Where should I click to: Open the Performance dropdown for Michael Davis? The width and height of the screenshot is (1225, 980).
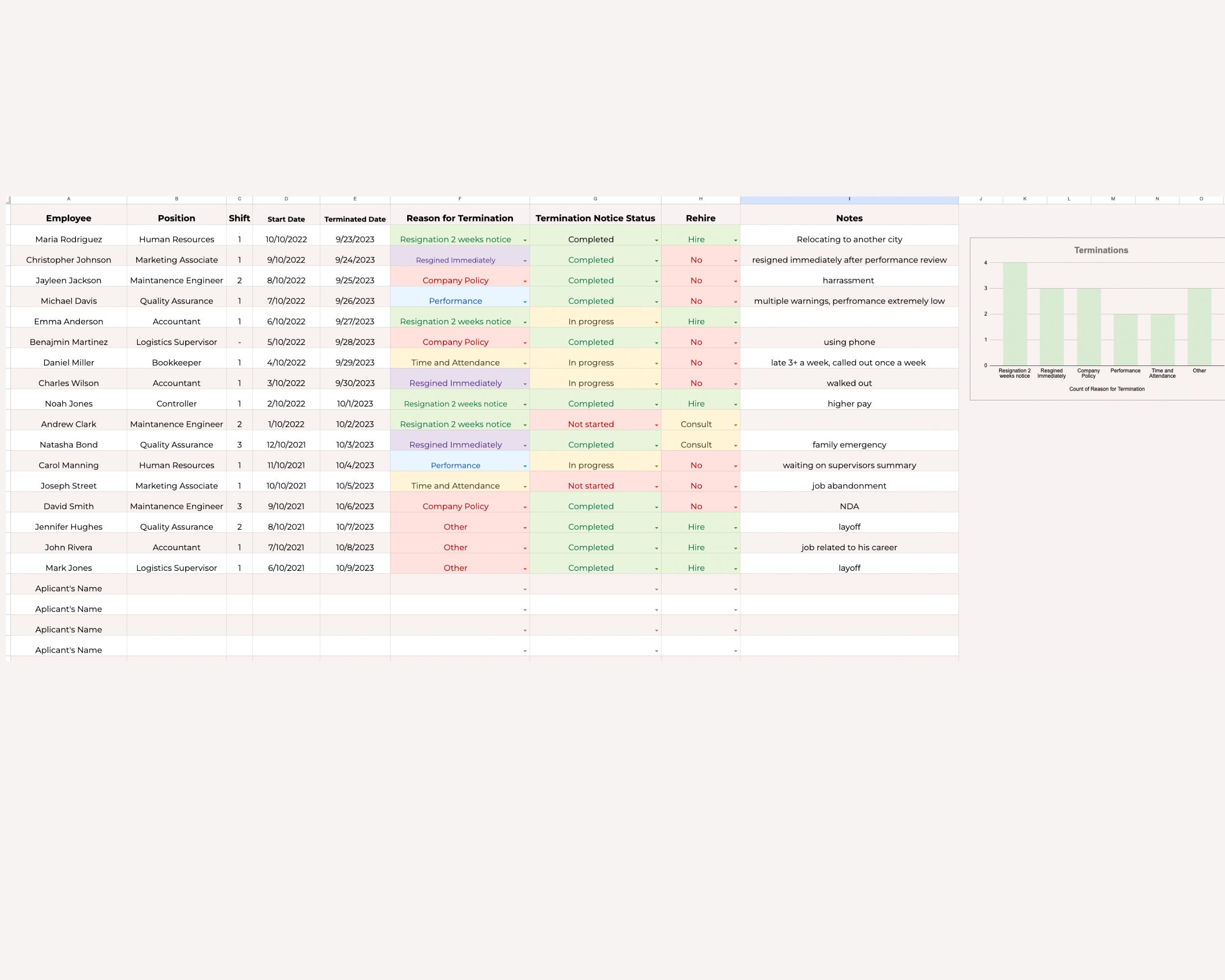(524, 300)
